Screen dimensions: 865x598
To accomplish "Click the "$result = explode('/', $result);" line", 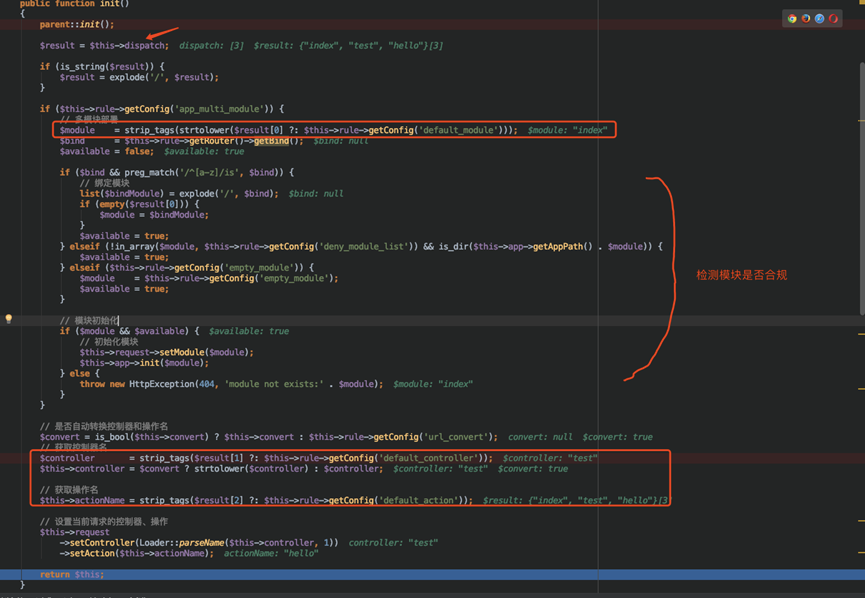I will [x=139, y=77].
